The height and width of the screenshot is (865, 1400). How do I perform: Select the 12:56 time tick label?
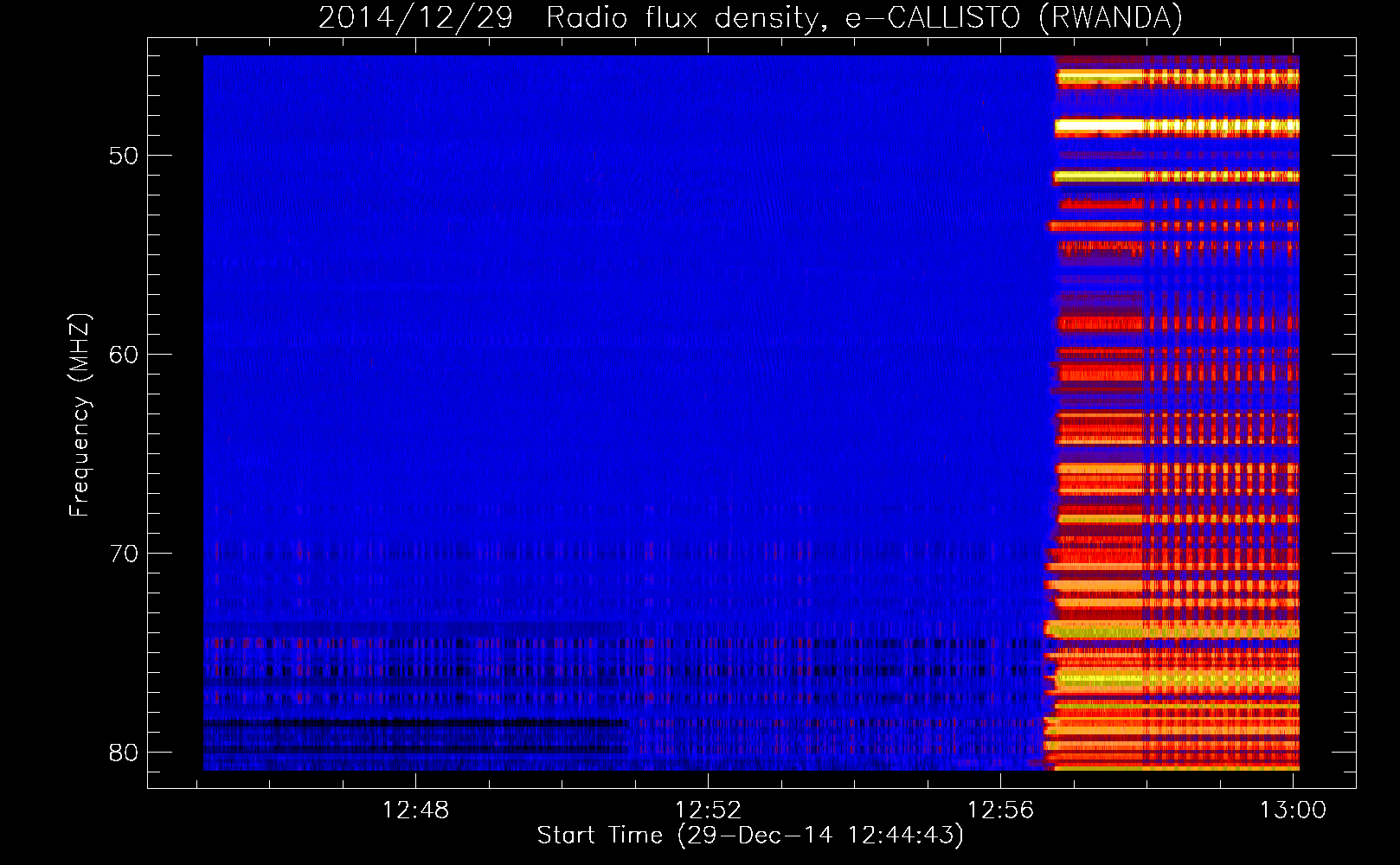[1000, 811]
